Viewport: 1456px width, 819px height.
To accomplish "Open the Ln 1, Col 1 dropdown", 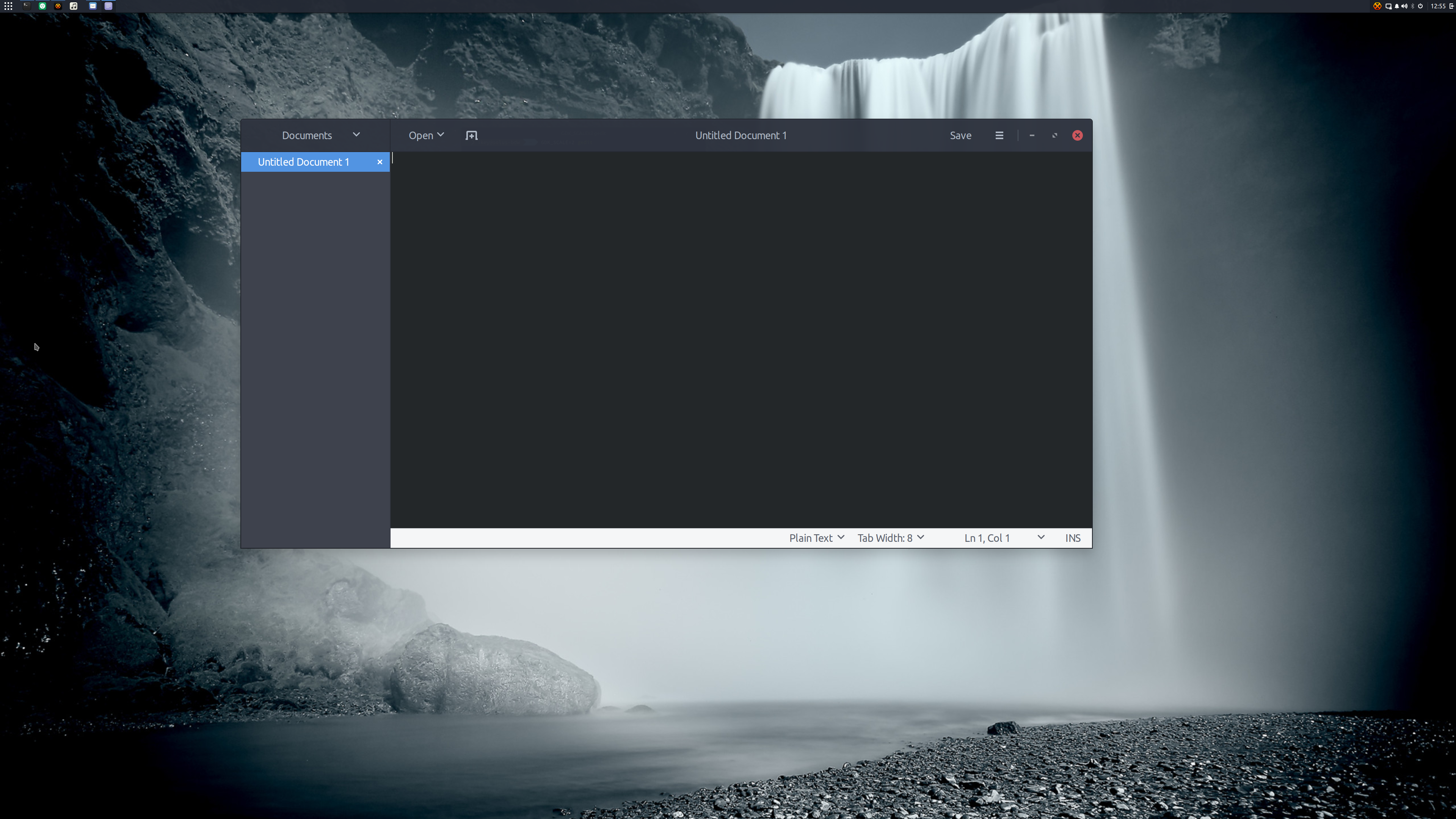I will [x=1004, y=538].
